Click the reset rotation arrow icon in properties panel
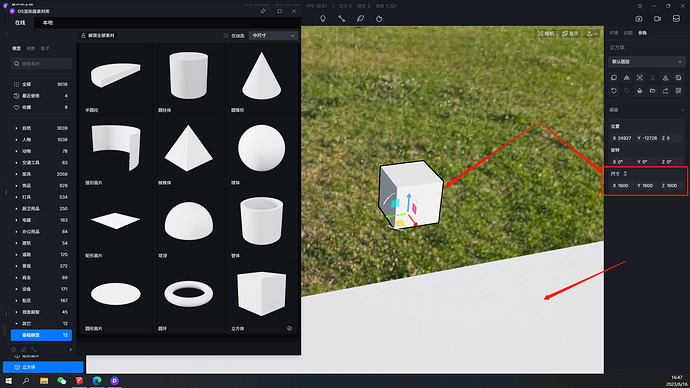Screen dimensions: 690x388 (x=614, y=91)
